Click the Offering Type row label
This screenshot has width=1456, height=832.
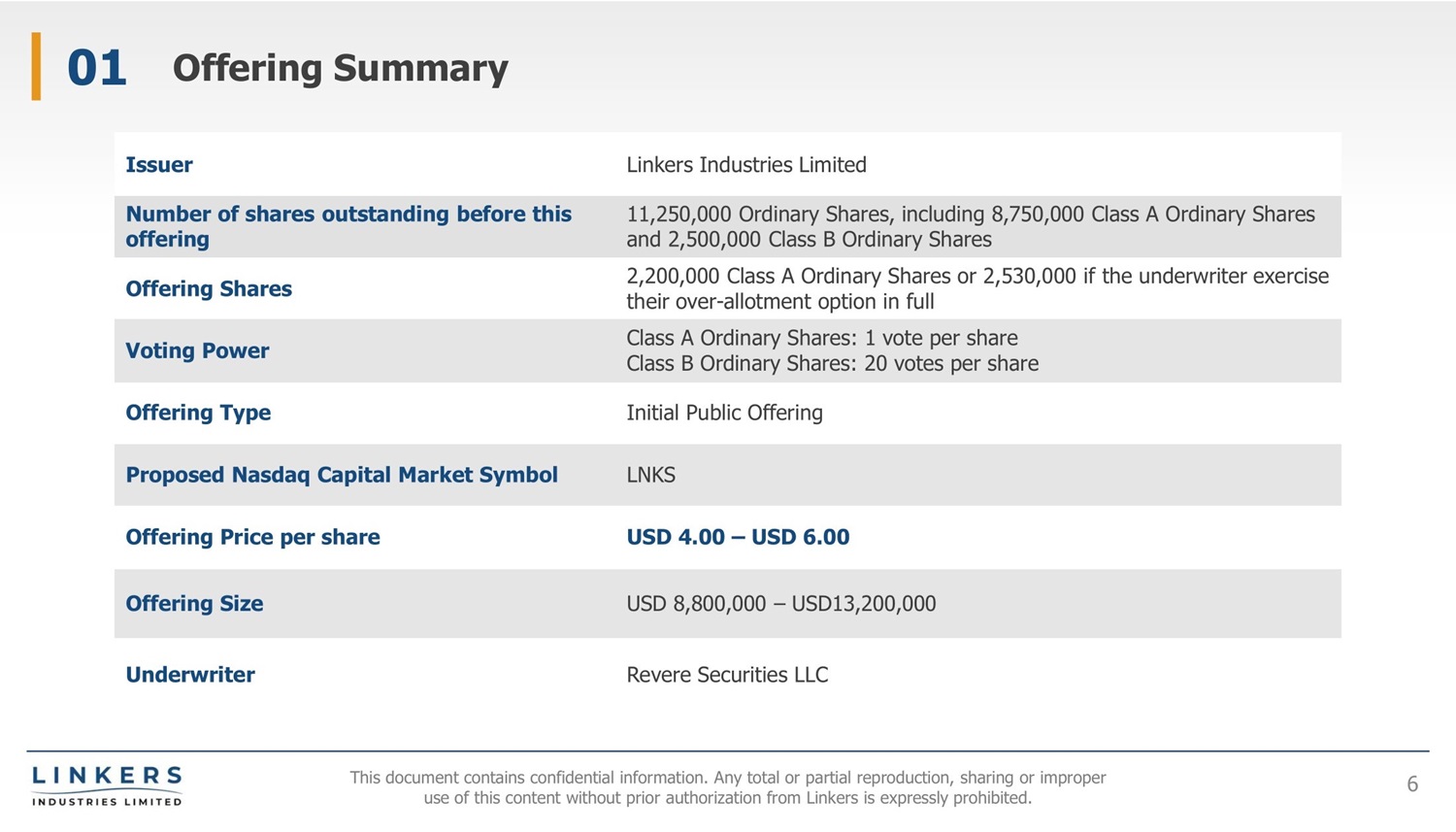198,413
